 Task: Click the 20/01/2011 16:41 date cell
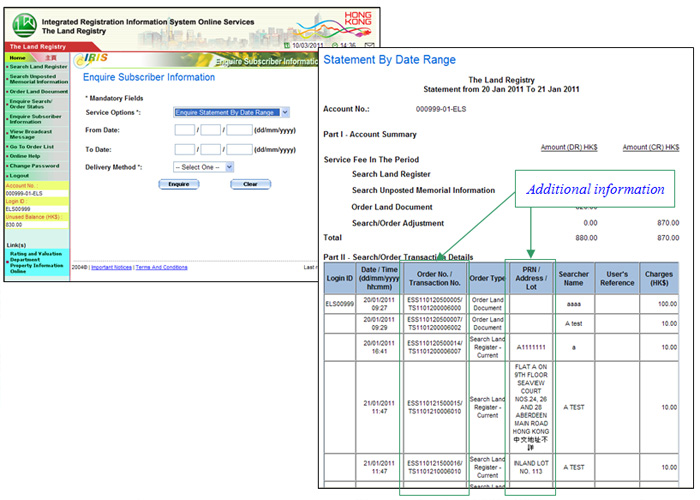pyautogui.click(x=379, y=347)
